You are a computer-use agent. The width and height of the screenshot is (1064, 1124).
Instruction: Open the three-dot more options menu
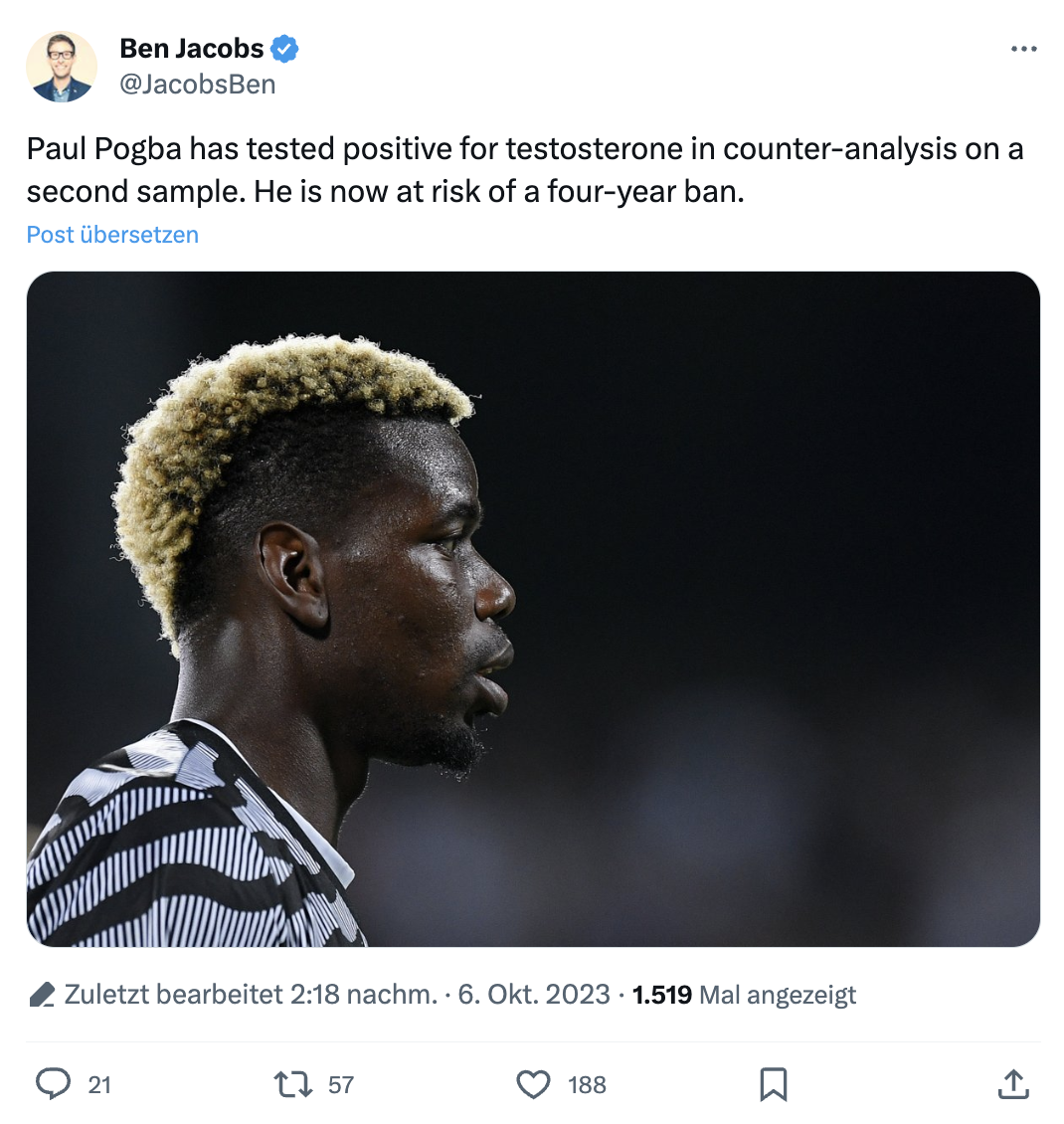tap(1023, 49)
